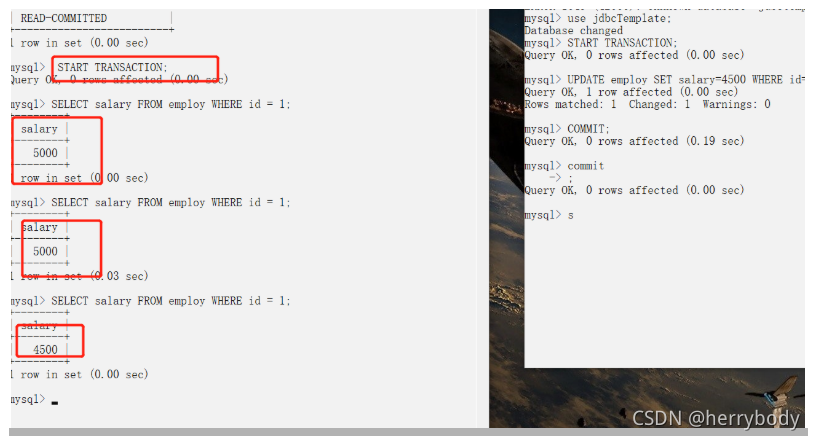Click the 'Database changed' message
This screenshot has width=816, height=440.
(573, 31)
